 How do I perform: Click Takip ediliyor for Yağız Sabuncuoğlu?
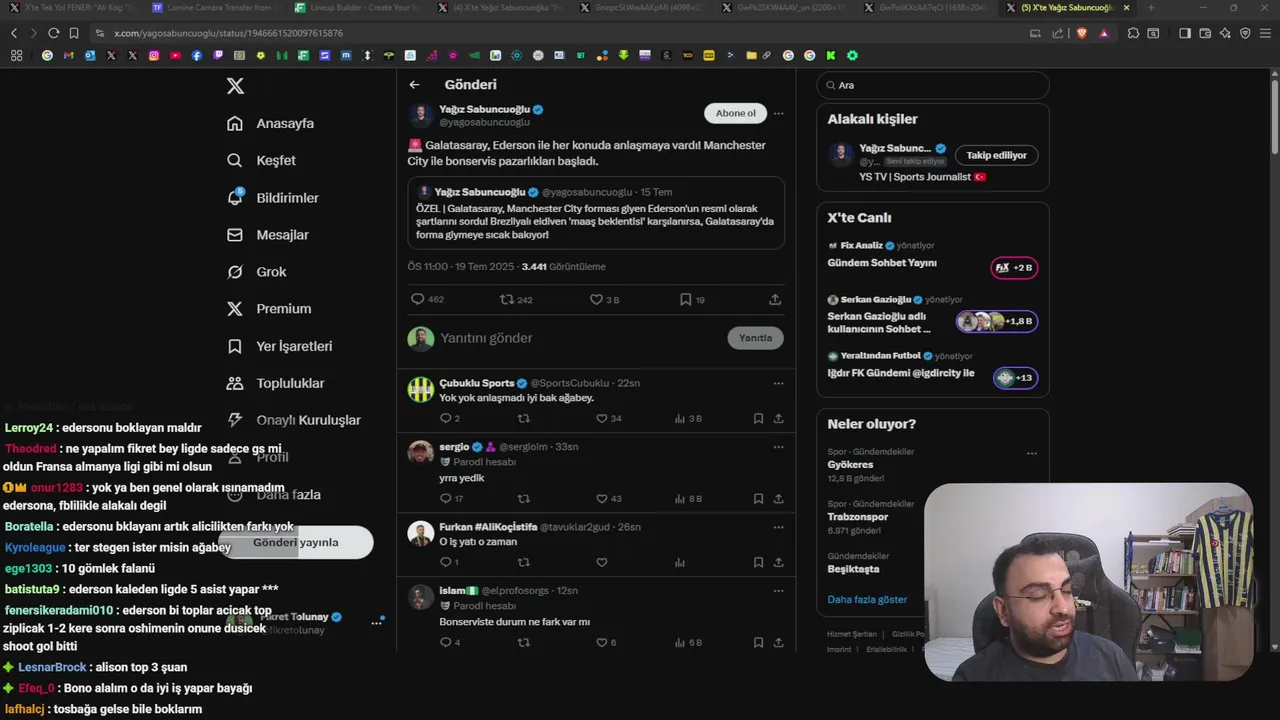[996, 155]
